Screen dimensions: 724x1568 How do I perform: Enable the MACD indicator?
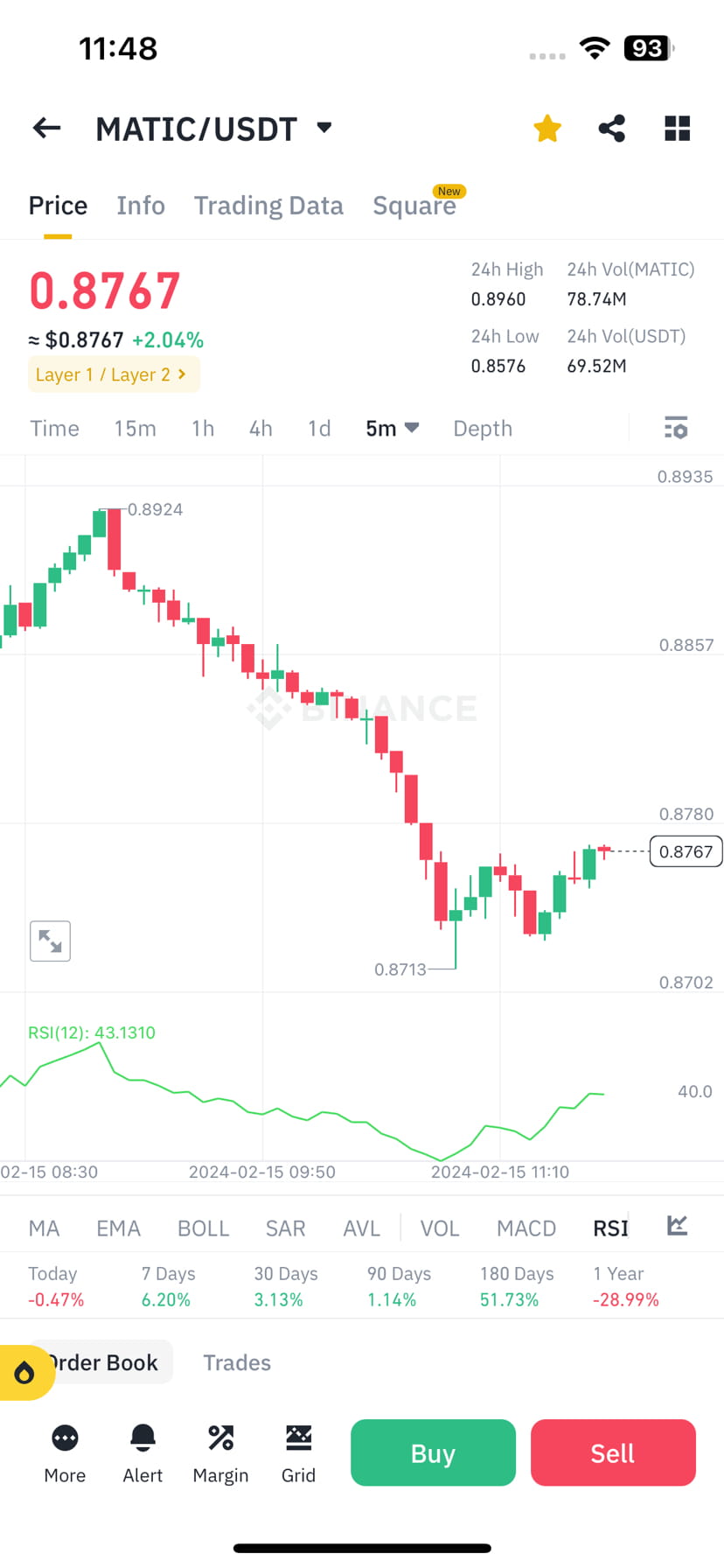tap(526, 1228)
